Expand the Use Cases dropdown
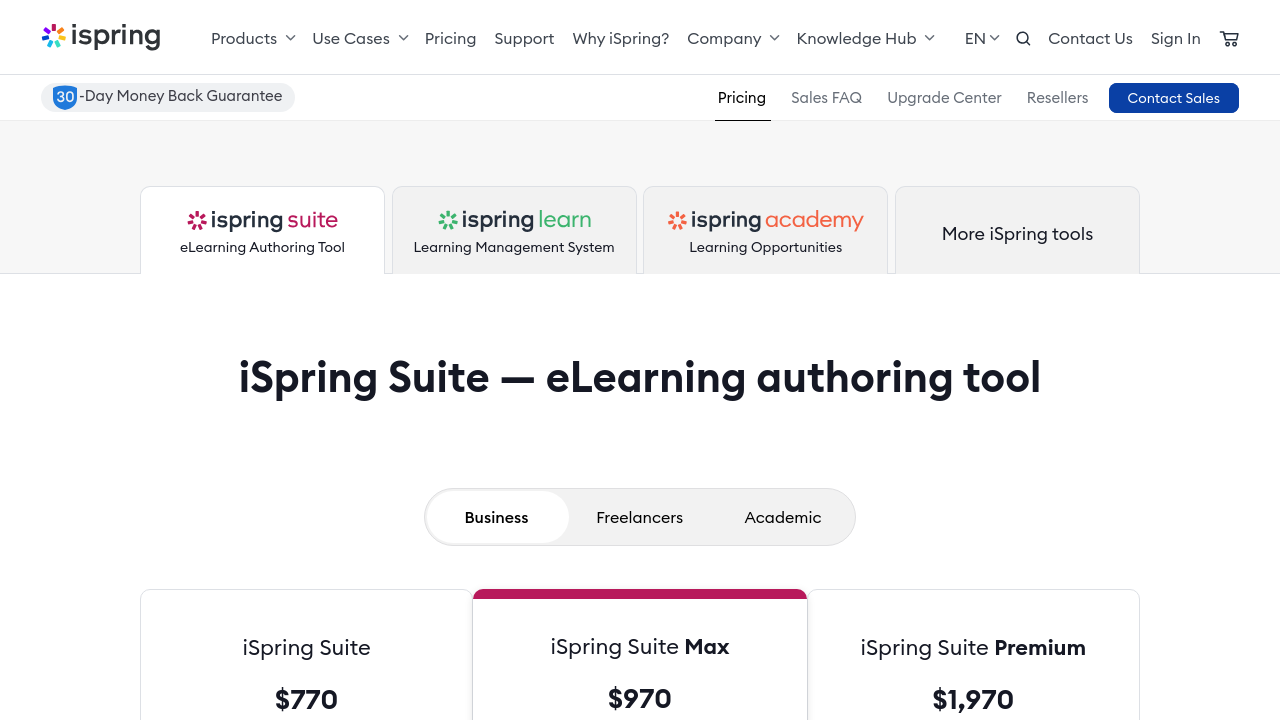Image resolution: width=1280 pixels, height=720 pixels. (360, 39)
